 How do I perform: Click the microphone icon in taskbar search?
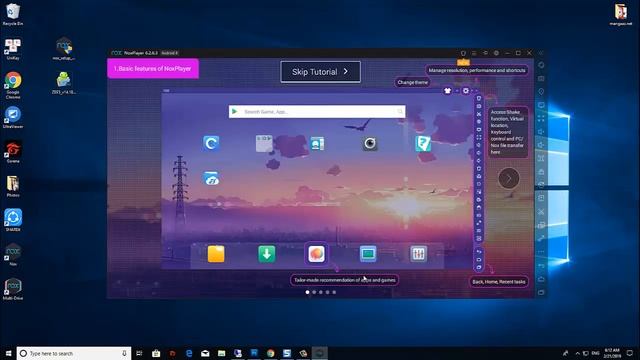tap(124, 353)
